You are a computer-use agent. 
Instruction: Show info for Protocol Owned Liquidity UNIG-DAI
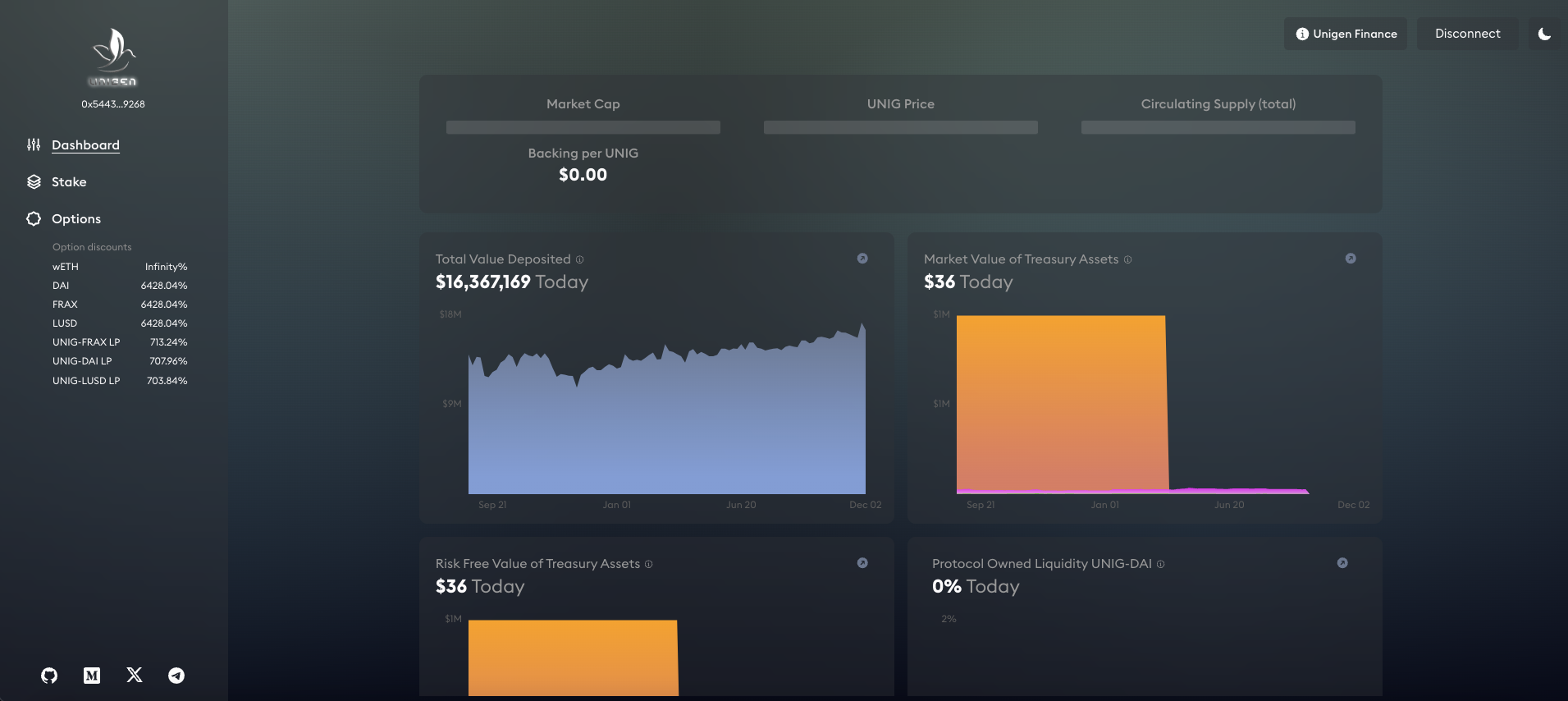1160,564
